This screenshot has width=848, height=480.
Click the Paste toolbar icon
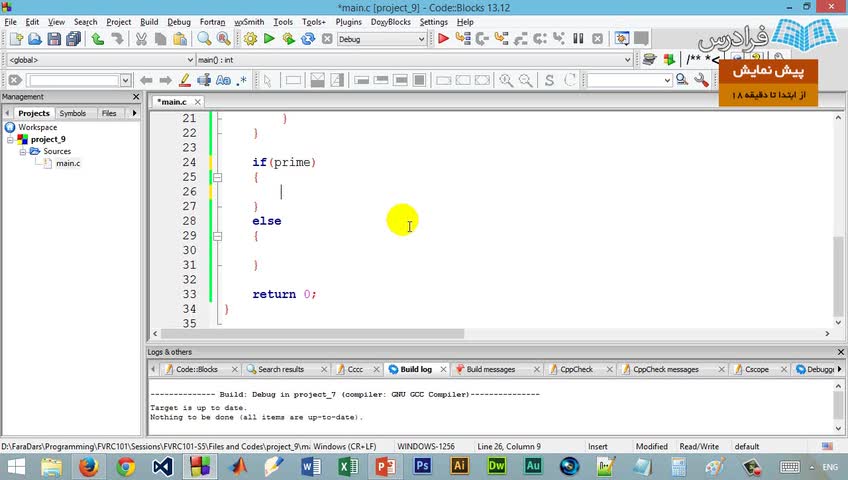click(x=180, y=39)
